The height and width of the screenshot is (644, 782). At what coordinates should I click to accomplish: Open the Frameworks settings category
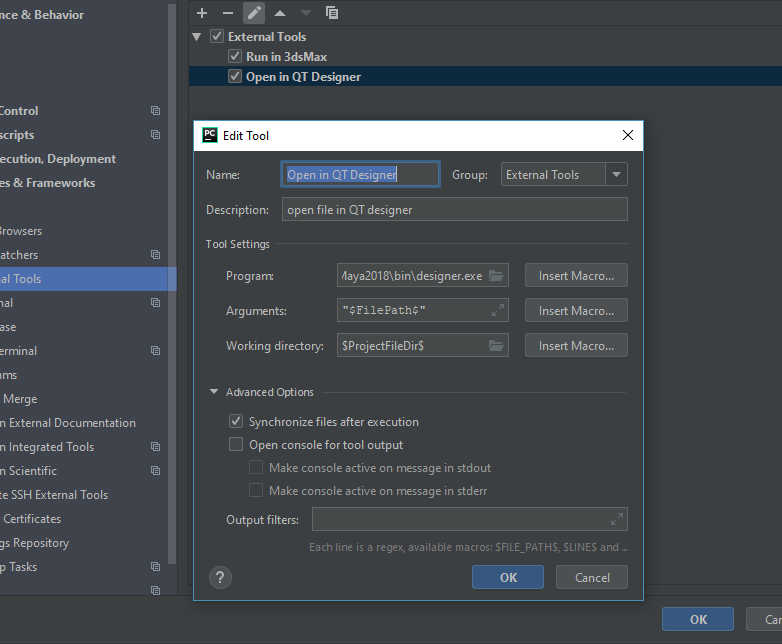click(x=47, y=183)
